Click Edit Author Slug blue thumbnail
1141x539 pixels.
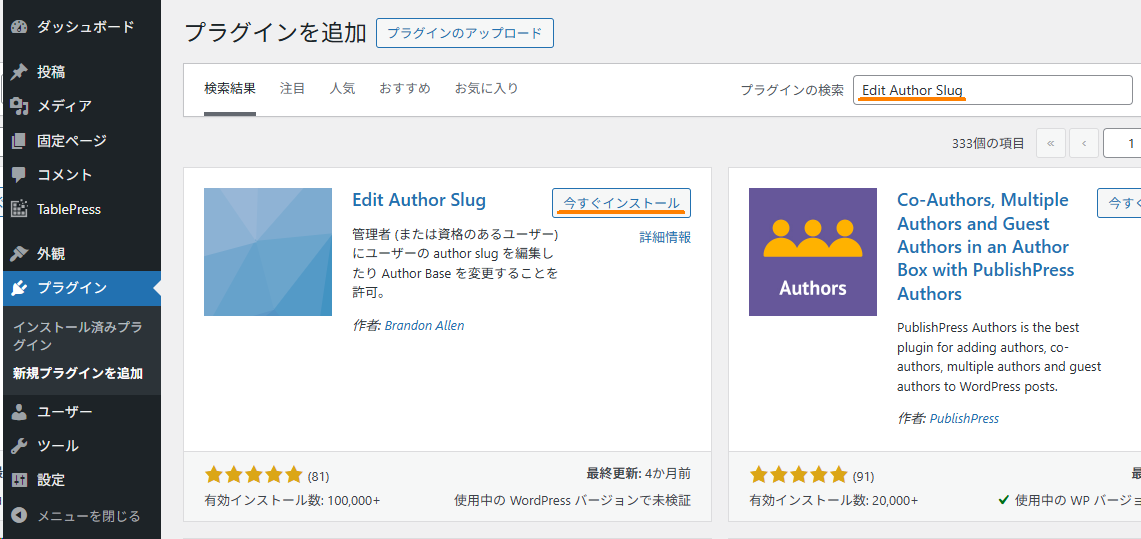point(268,252)
